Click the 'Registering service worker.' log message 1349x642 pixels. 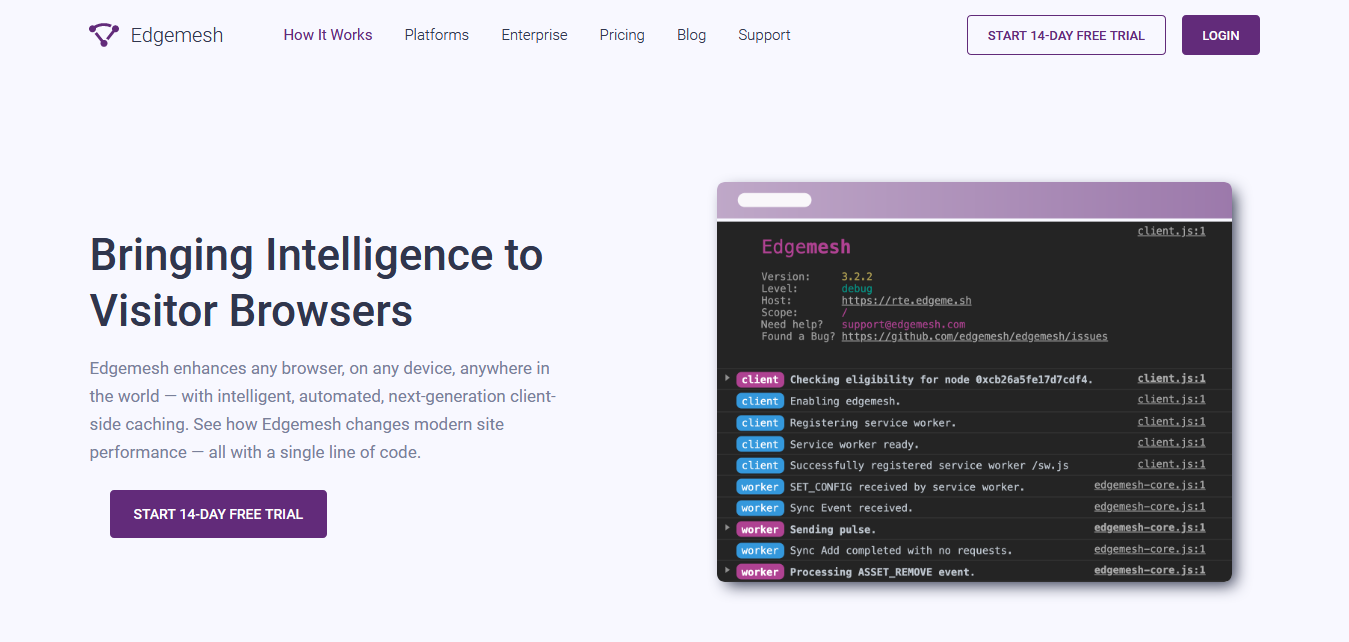[873, 423]
